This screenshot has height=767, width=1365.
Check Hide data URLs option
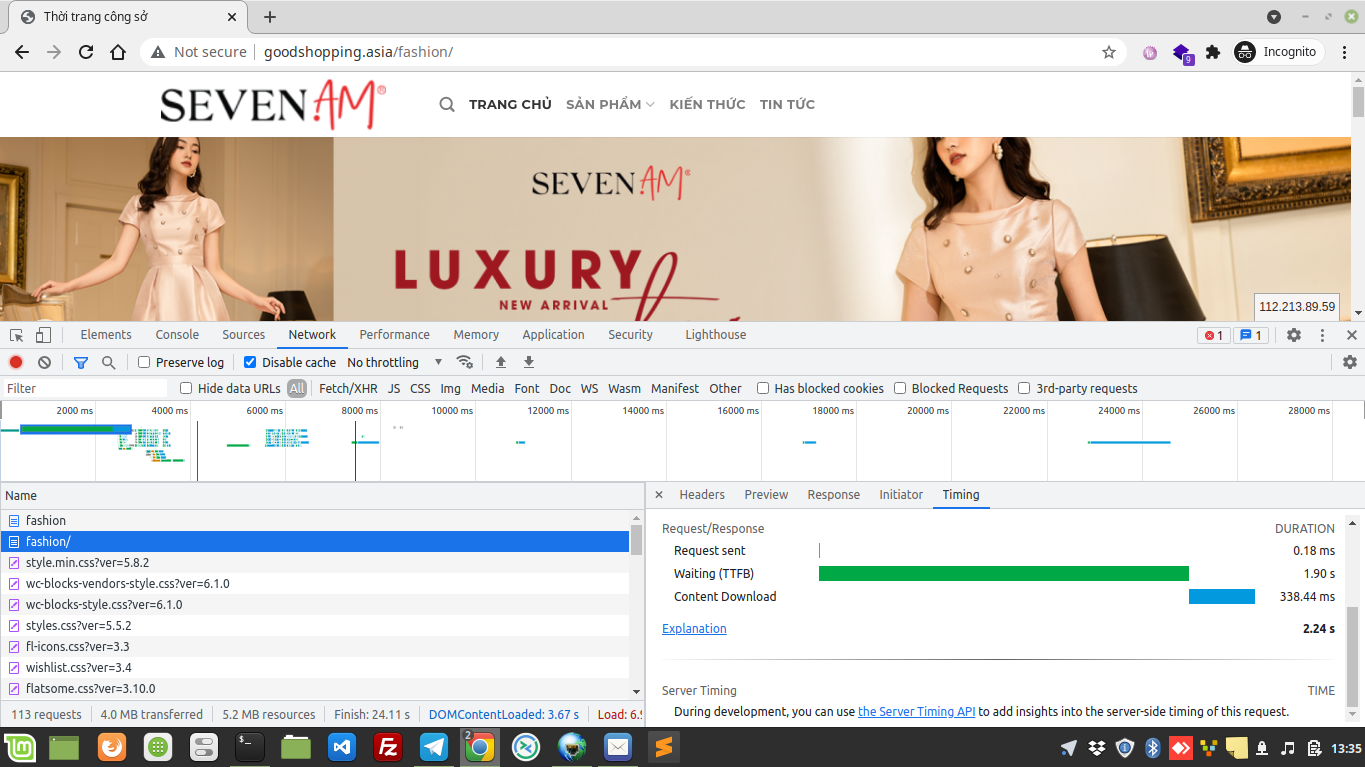186,388
